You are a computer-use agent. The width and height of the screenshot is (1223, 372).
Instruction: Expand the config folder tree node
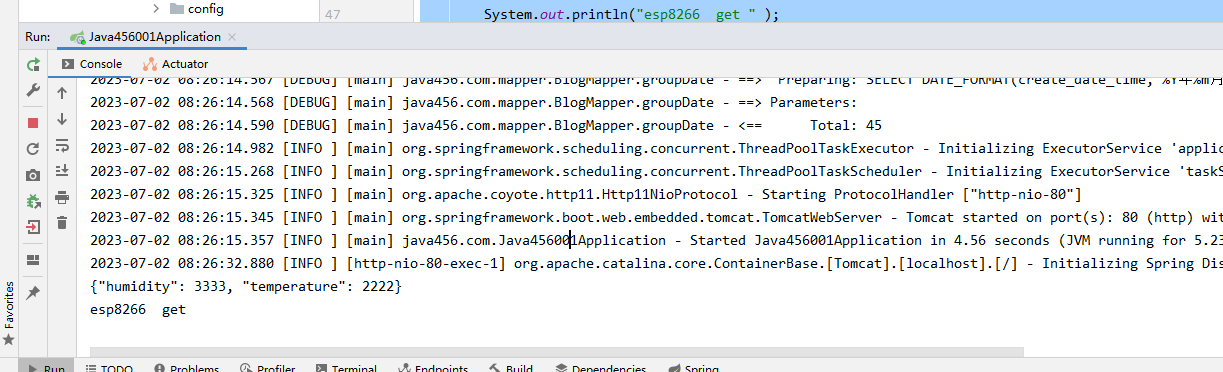(156, 9)
